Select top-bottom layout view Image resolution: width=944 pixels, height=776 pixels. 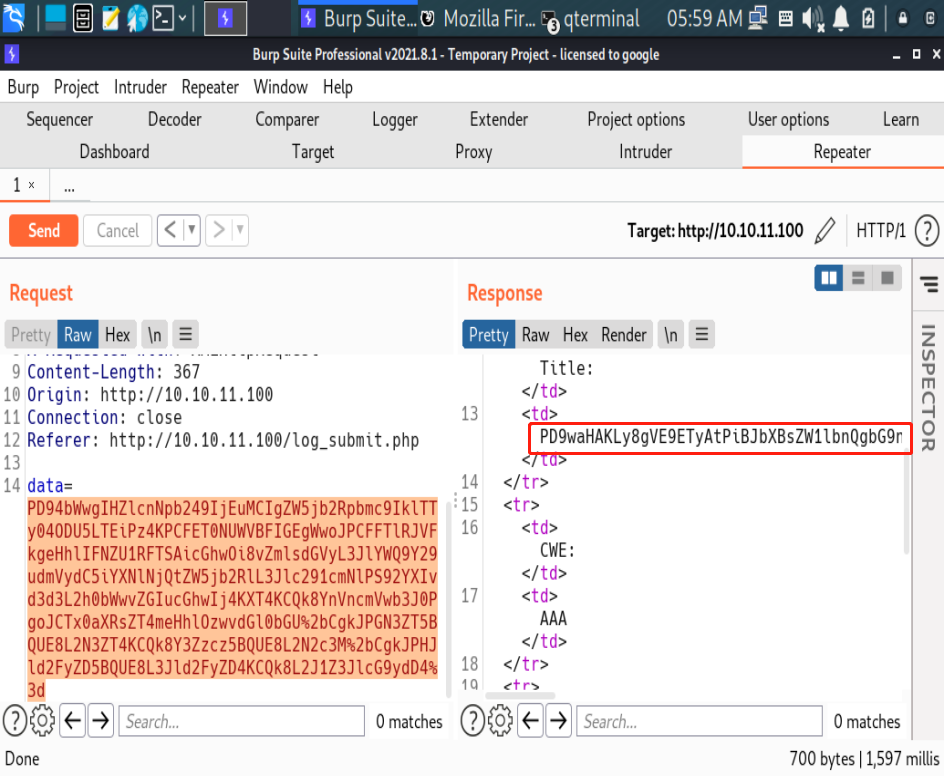coord(858,278)
